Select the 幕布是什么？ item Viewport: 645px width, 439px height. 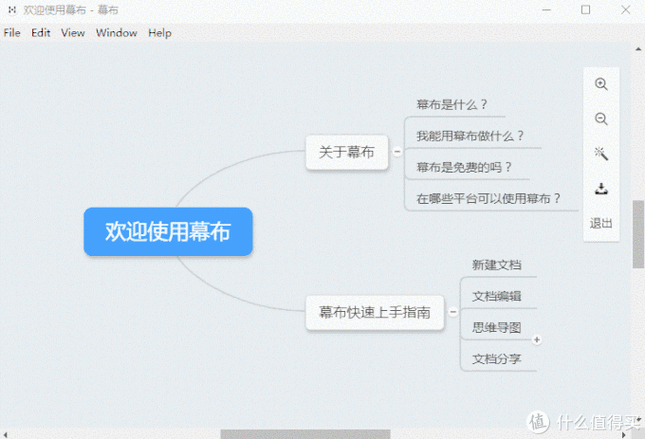click(452, 105)
